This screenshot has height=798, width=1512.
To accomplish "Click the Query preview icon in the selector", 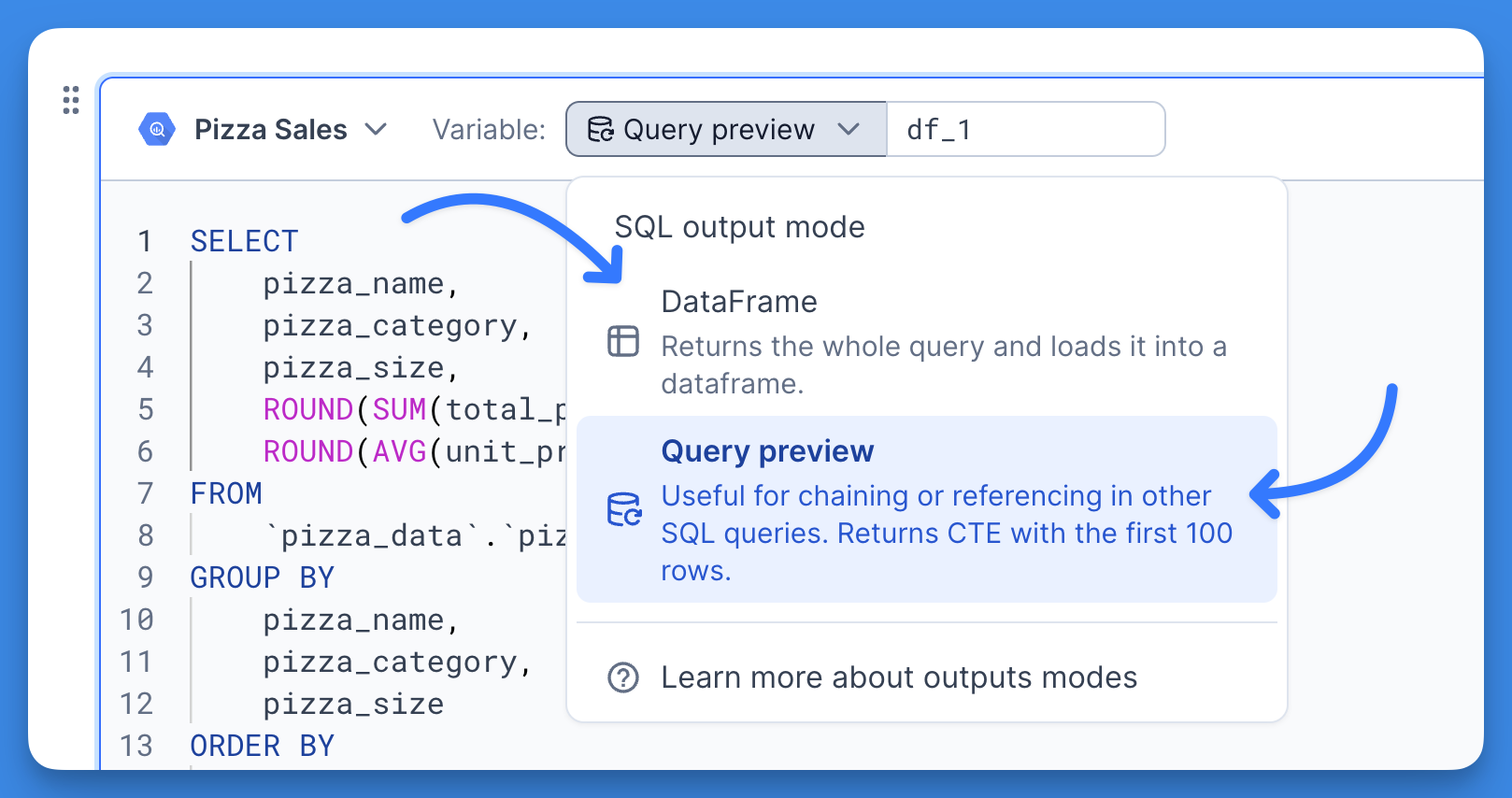I will pyautogui.click(x=600, y=129).
